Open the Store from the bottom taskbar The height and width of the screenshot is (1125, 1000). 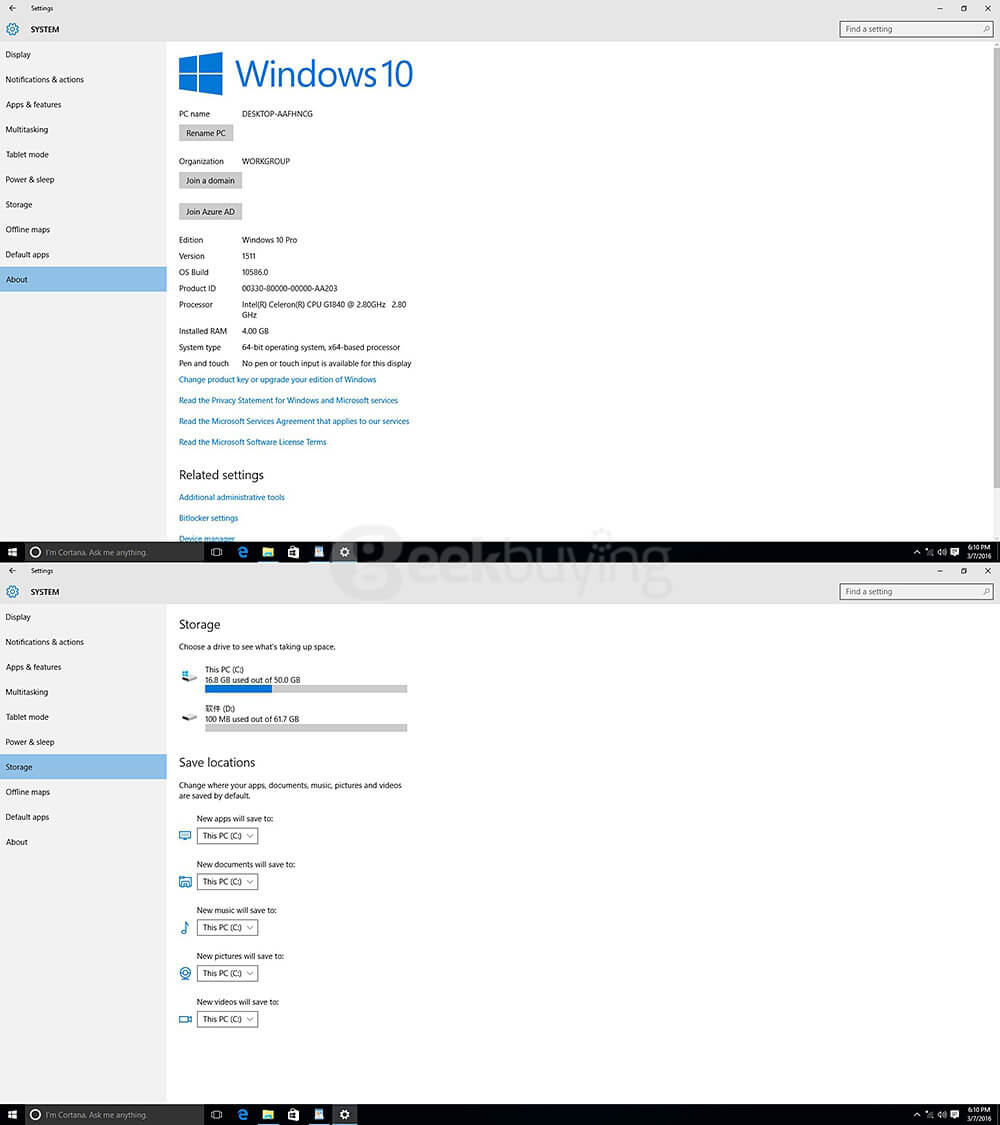[293, 1114]
